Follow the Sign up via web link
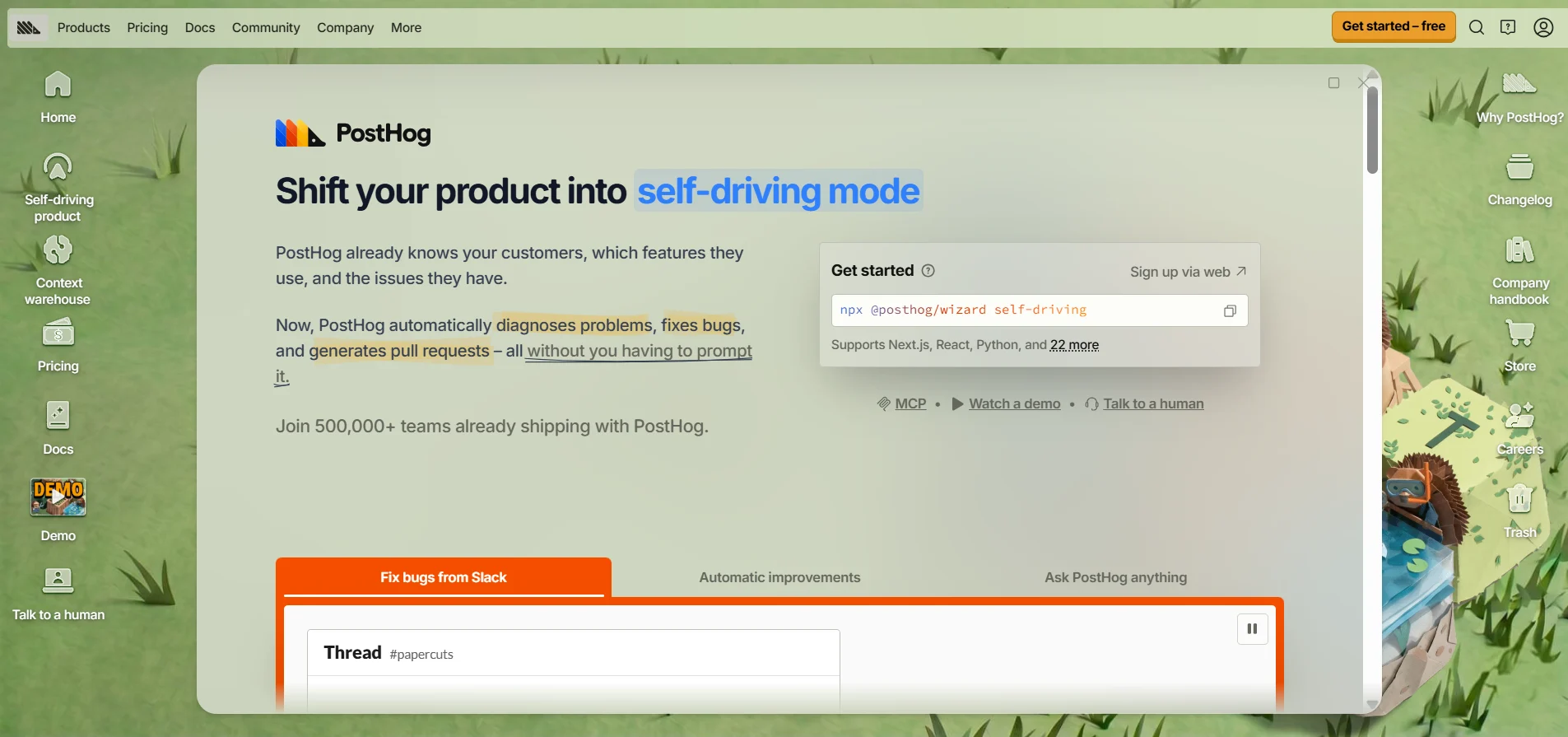Screen dimensions: 1568x737 point(1188,272)
